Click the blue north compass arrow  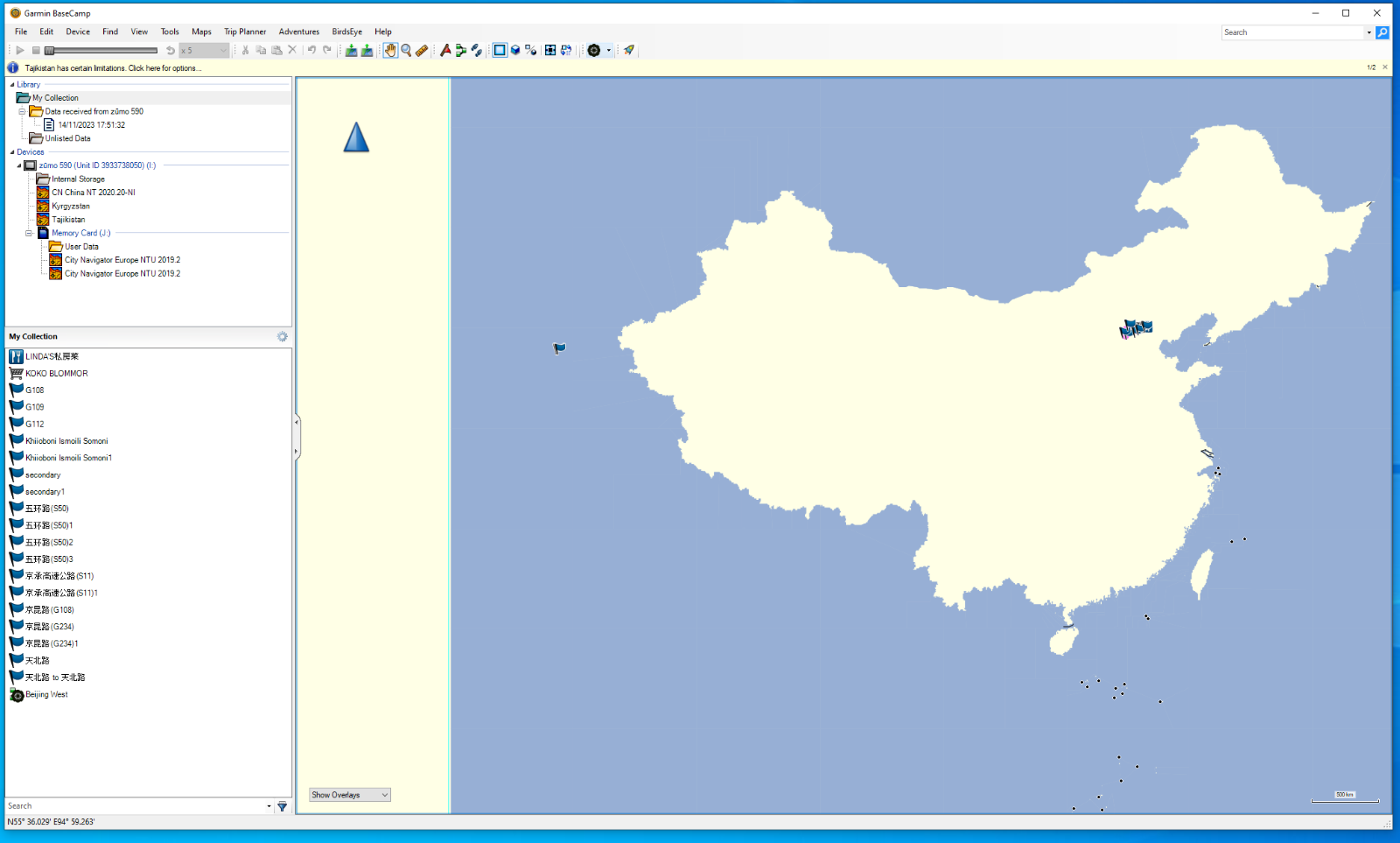[x=356, y=137]
